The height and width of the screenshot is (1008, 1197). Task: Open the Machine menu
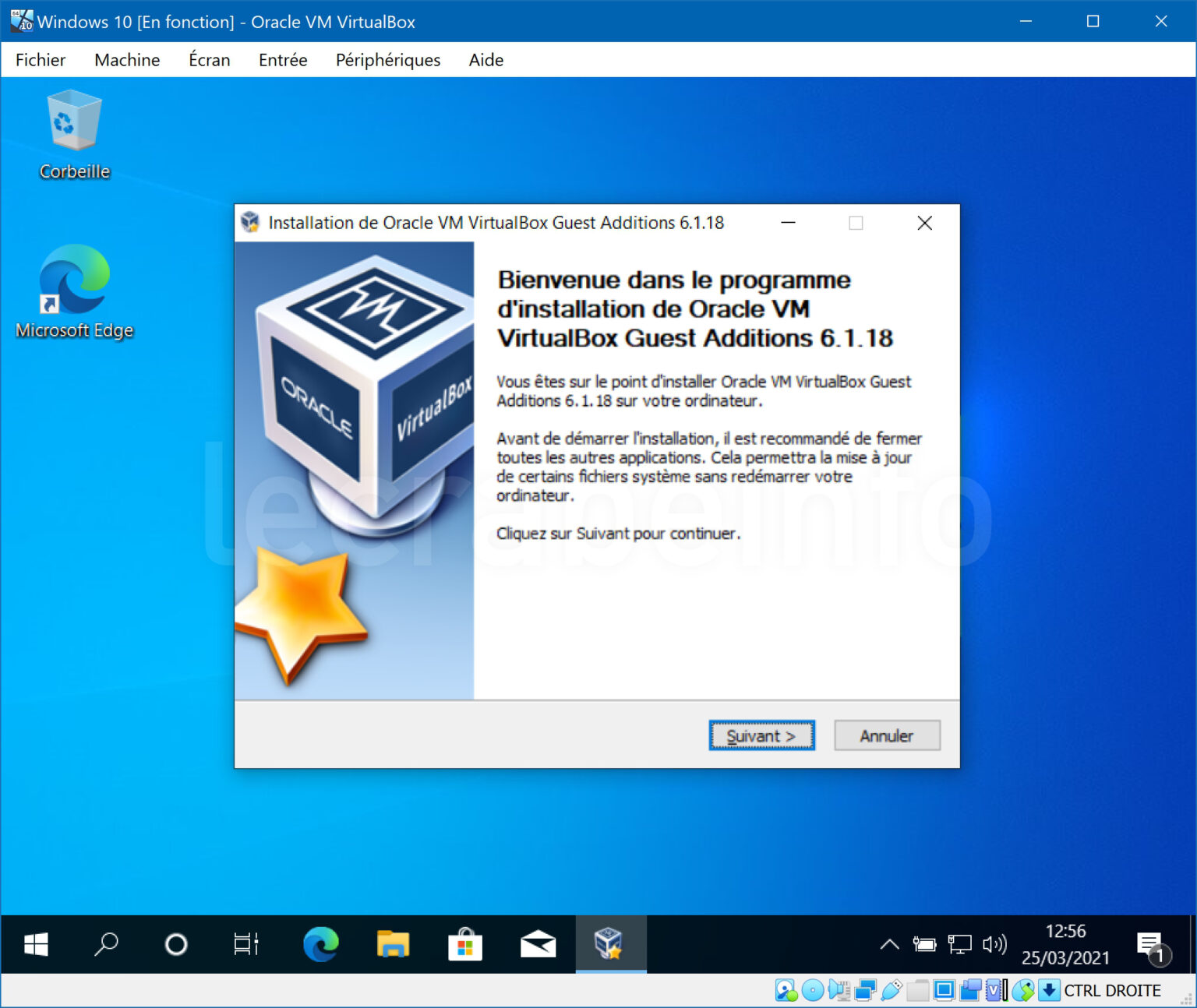pyautogui.click(x=126, y=60)
